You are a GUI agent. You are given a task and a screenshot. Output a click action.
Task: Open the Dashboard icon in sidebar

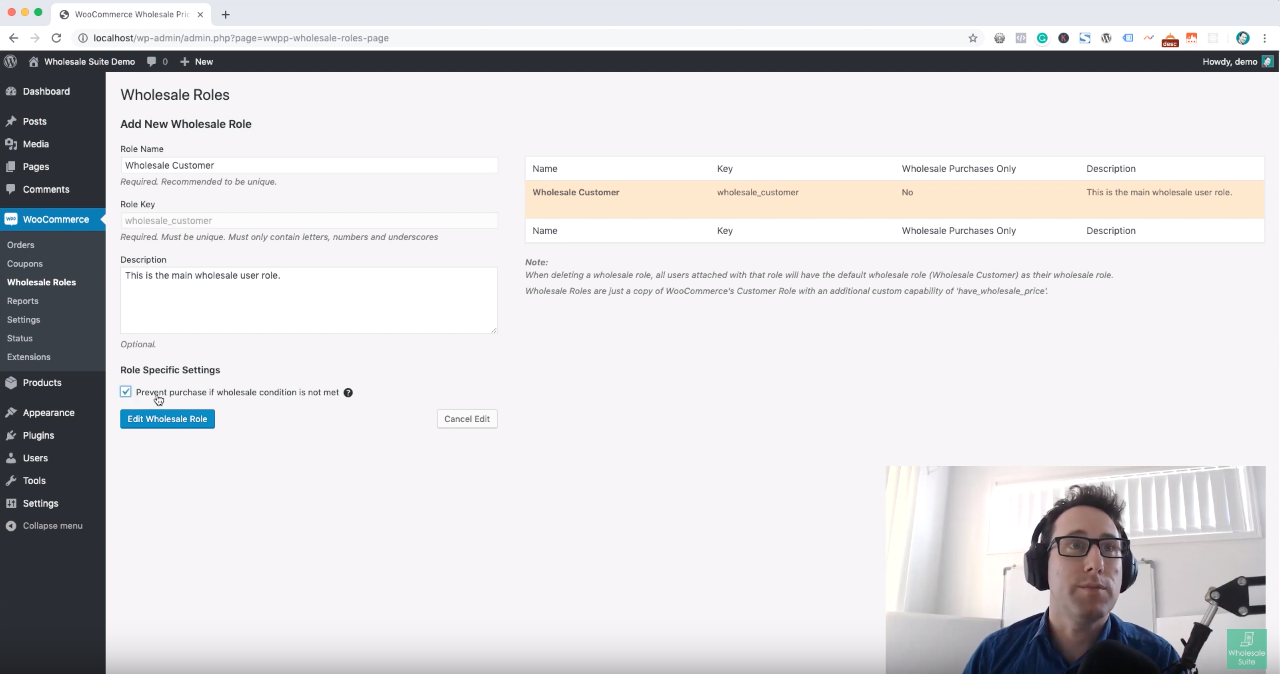tap(11, 91)
